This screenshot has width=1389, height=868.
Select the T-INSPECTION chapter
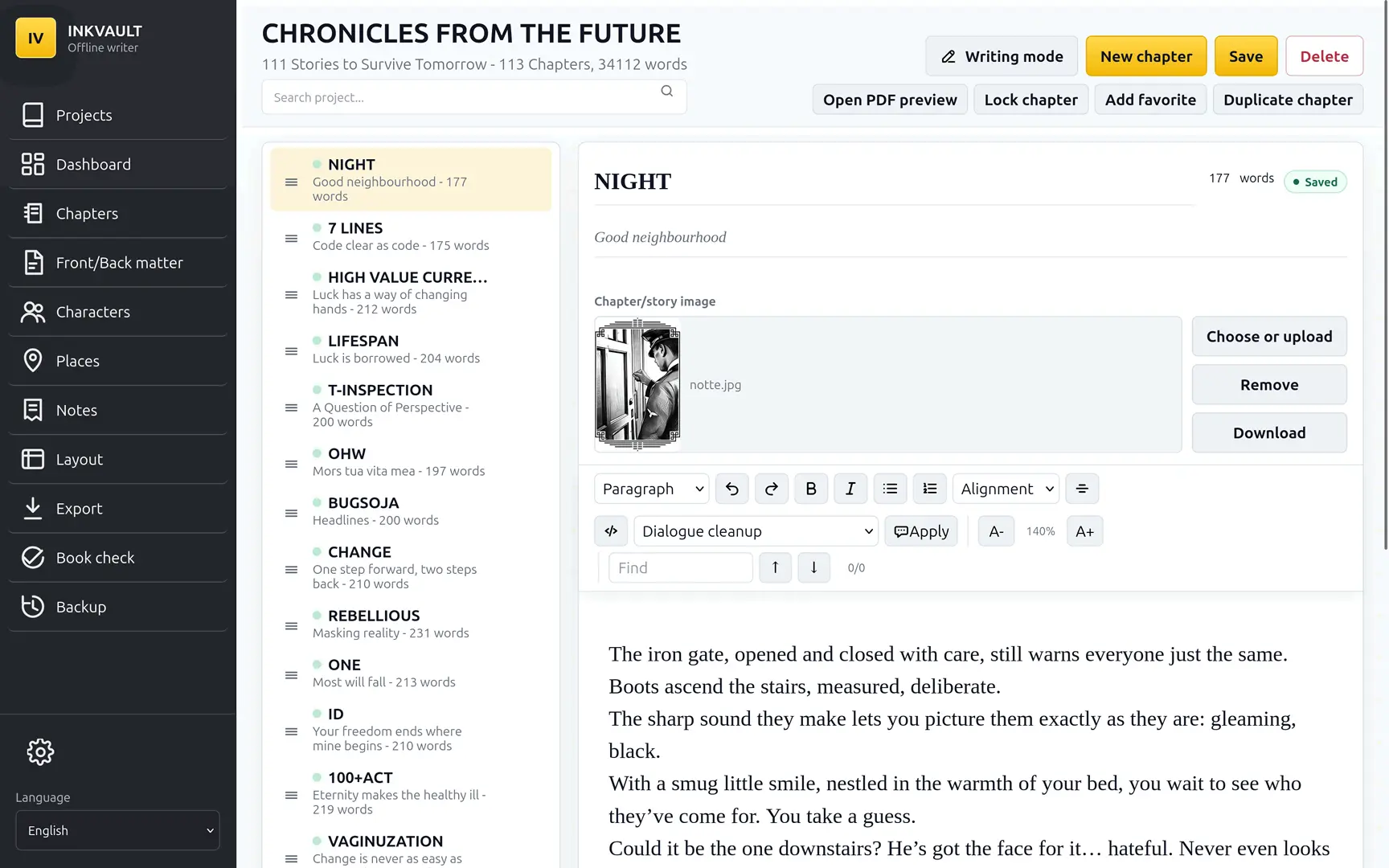pos(411,405)
